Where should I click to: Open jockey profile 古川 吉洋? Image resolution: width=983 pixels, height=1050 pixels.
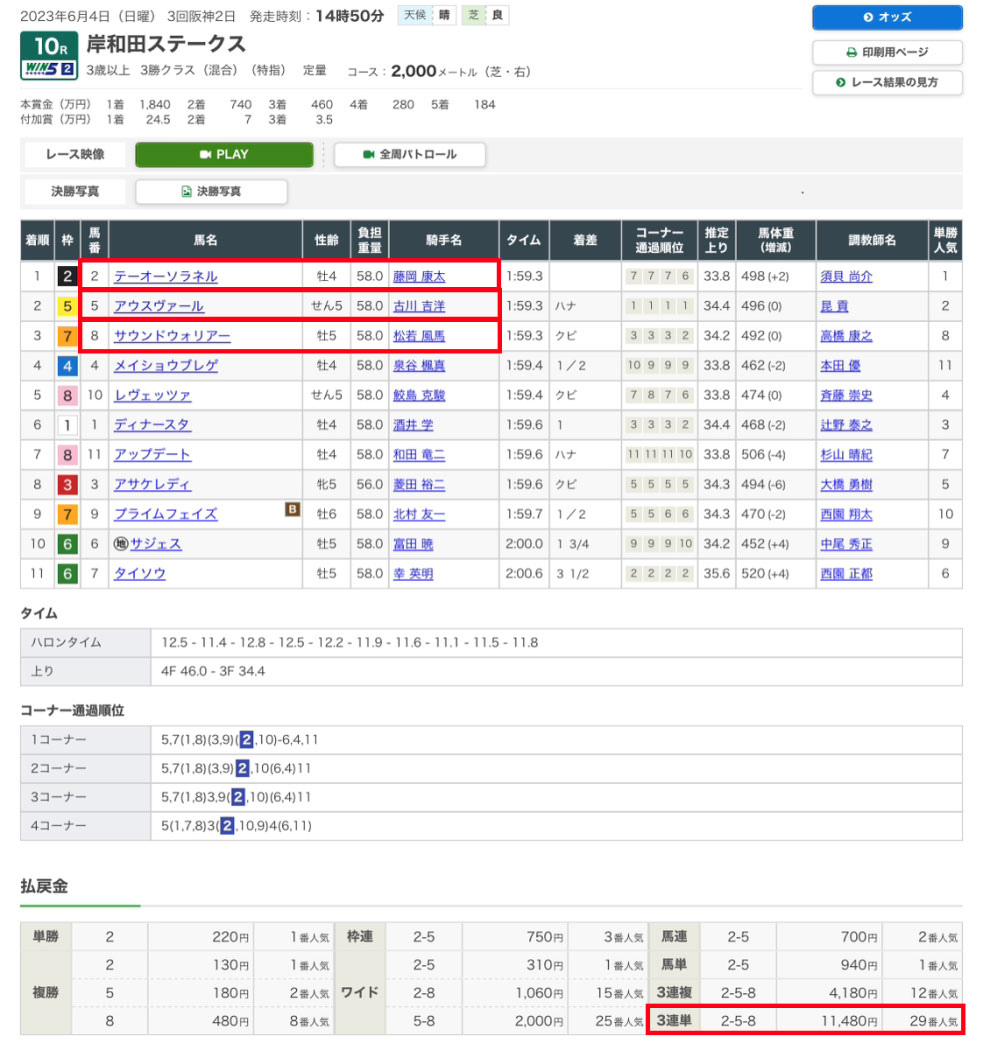pyautogui.click(x=418, y=307)
